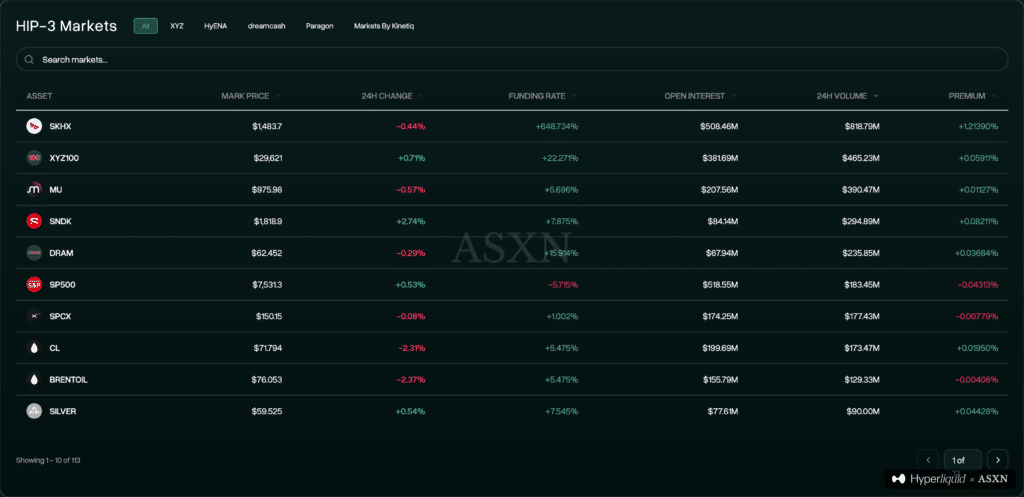Go to the previous page
The image size is (1024, 497).
(928, 460)
